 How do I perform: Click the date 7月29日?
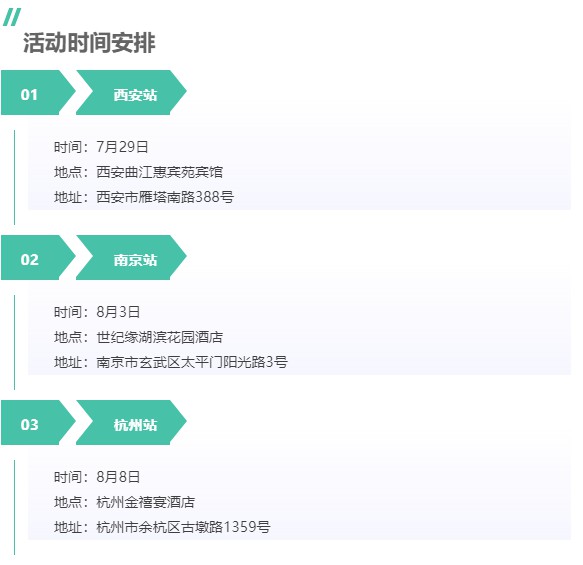[x=122, y=147]
